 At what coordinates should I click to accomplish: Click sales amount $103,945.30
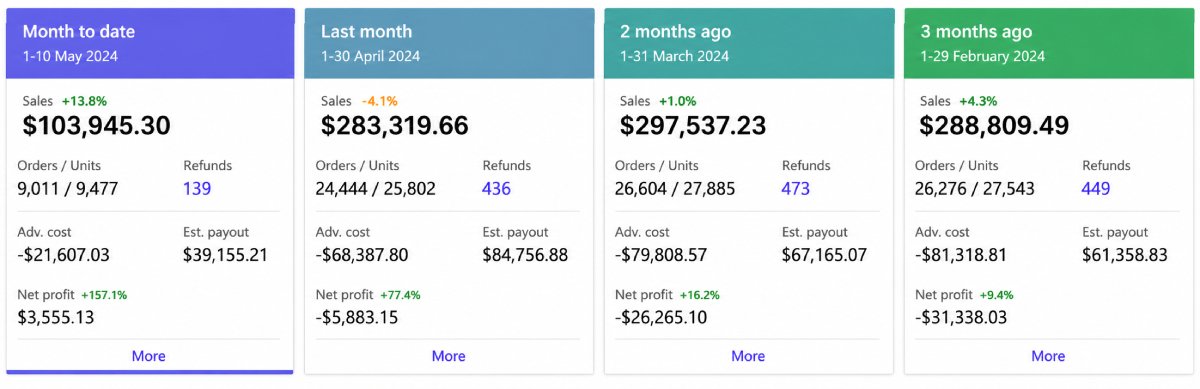click(96, 126)
